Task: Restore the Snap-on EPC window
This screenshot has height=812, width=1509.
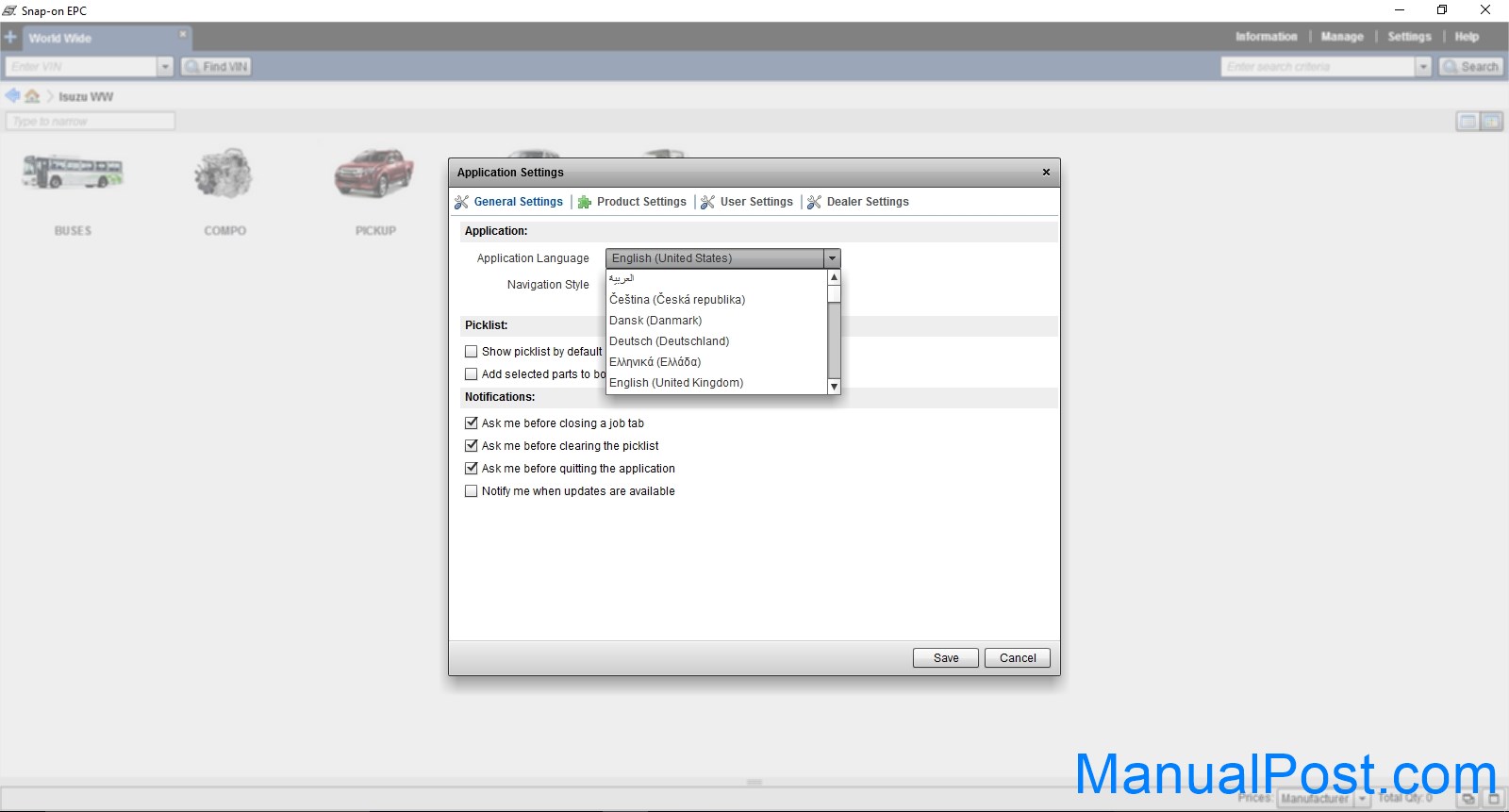Action: click(1442, 10)
